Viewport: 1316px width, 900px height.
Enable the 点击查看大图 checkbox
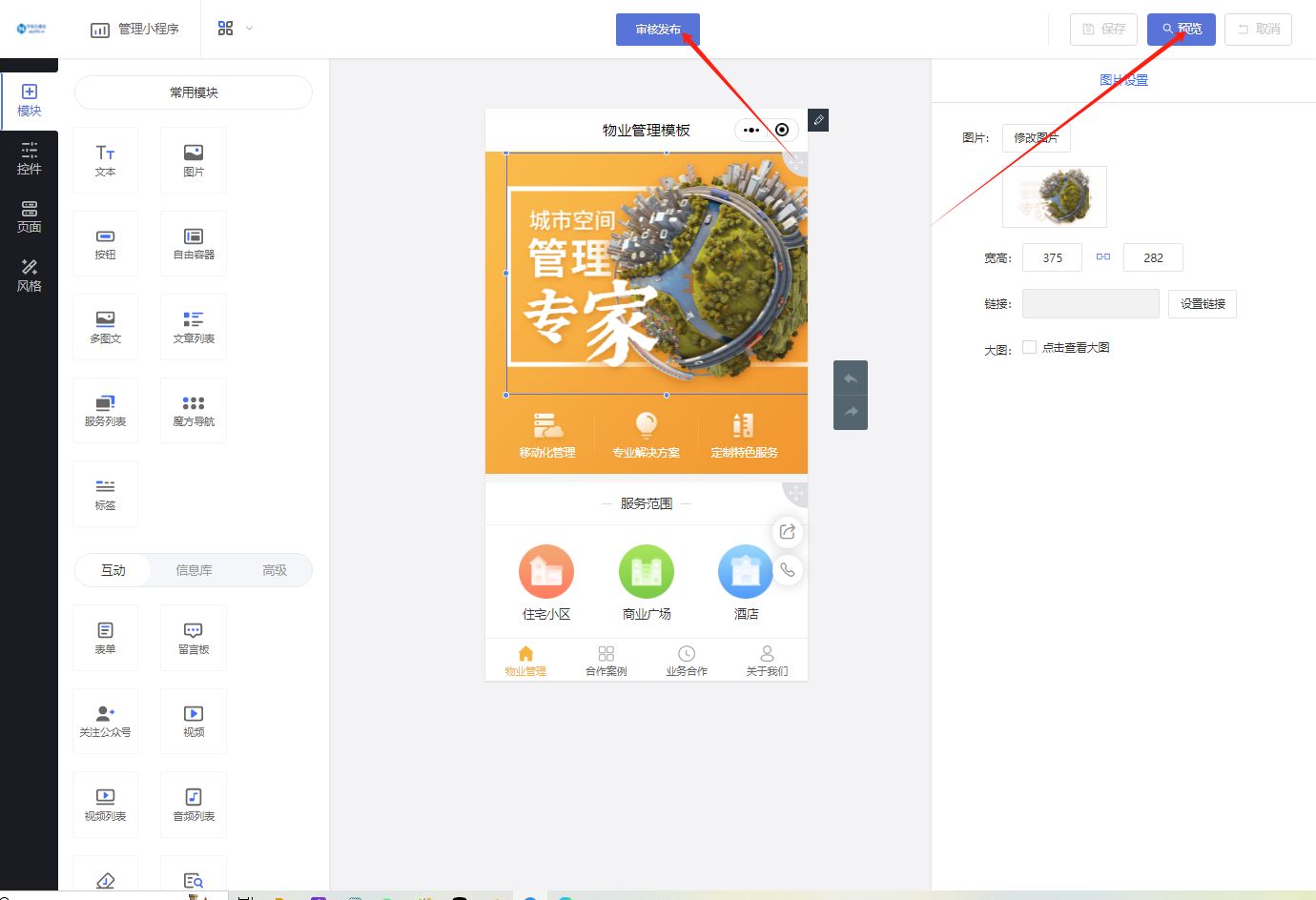tap(1029, 347)
